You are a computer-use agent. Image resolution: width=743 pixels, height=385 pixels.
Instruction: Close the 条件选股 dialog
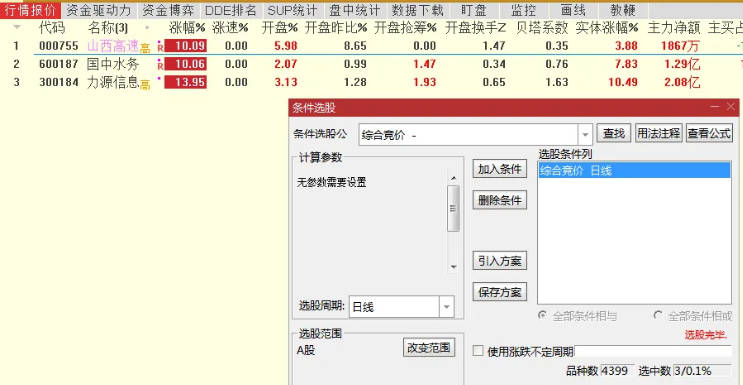(731, 107)
